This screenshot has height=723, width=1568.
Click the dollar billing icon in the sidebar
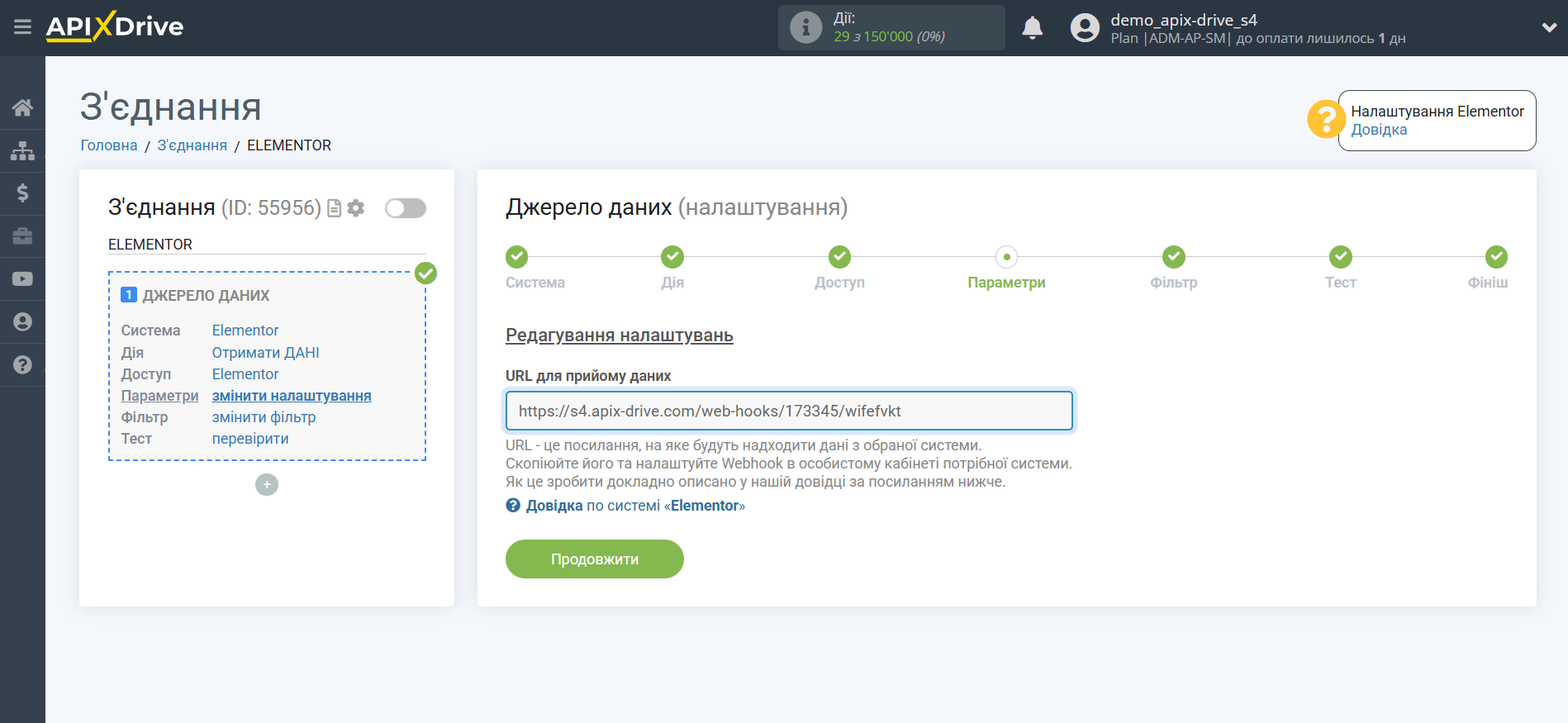click(22, 193)
